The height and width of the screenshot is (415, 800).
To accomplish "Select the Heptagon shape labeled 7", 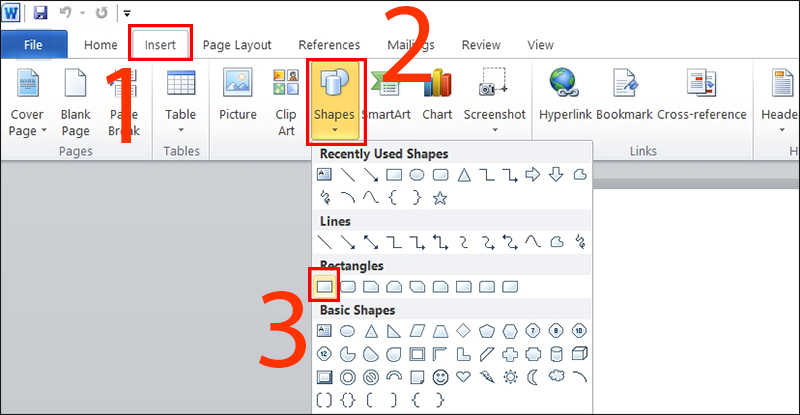I will point(533,331).
